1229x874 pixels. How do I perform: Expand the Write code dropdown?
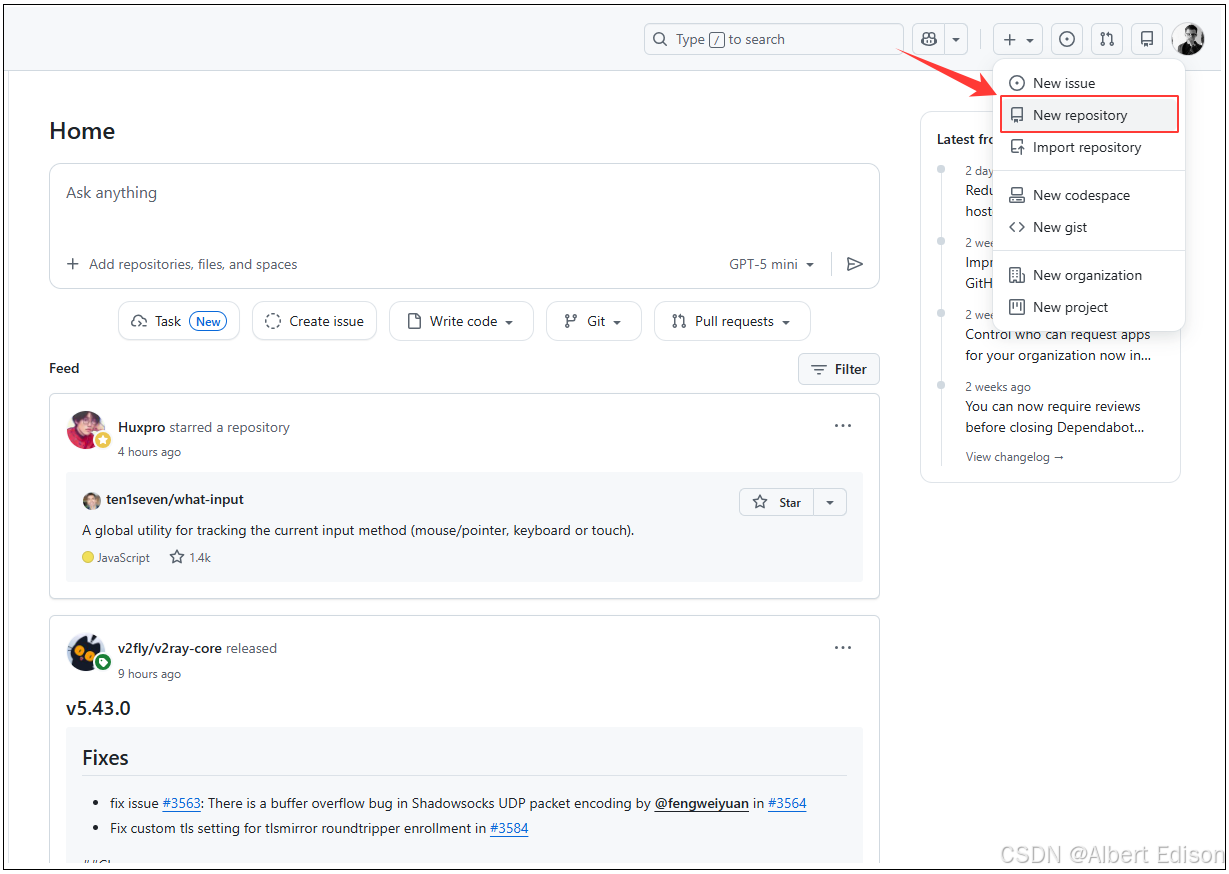coord(461,321)
